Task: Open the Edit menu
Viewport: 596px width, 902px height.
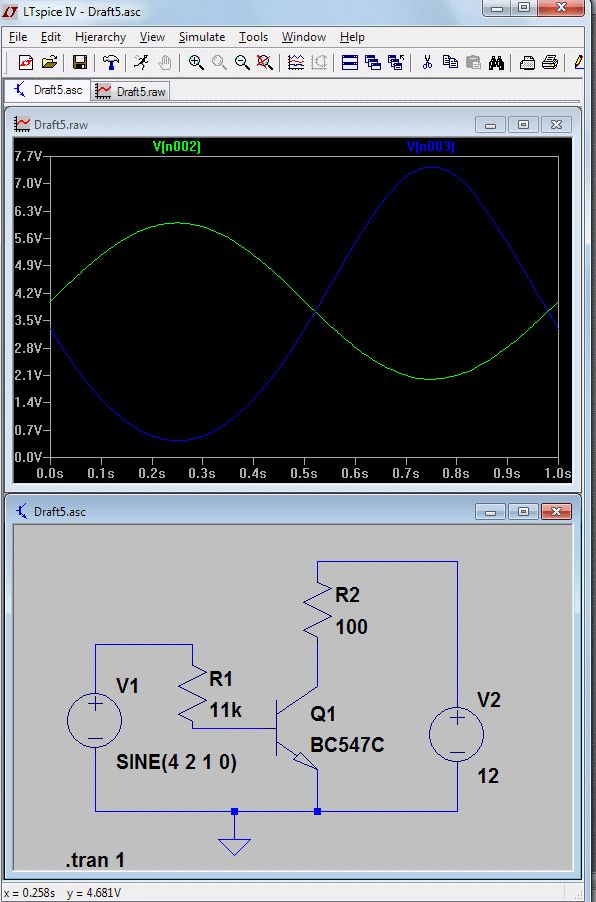Action: (x=51, y=37)
